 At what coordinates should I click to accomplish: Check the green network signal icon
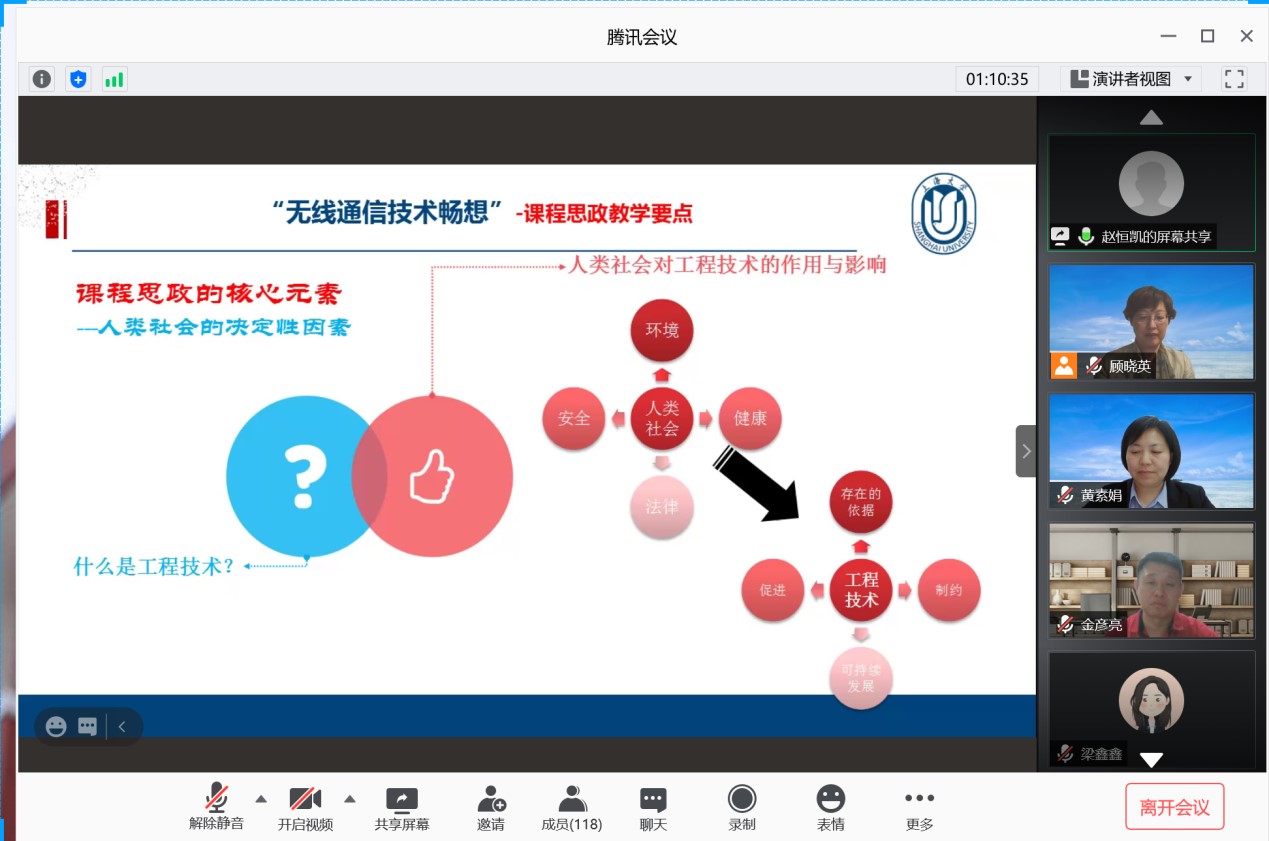coord(114,79)
